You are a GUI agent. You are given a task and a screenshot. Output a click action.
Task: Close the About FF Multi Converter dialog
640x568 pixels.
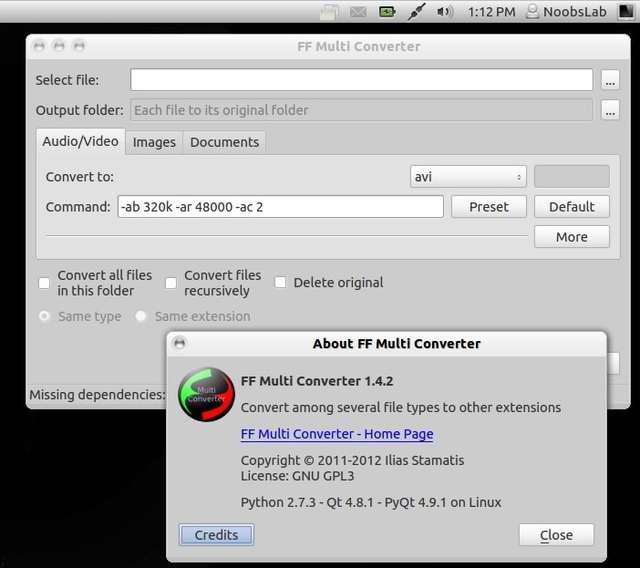point(180,343)
